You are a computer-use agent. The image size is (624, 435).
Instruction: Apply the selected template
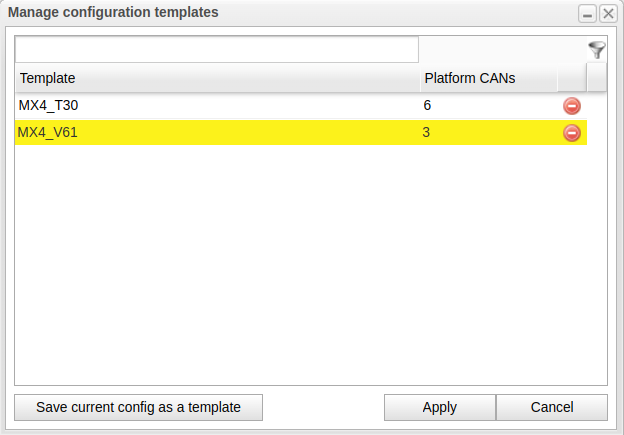(440, 407)
